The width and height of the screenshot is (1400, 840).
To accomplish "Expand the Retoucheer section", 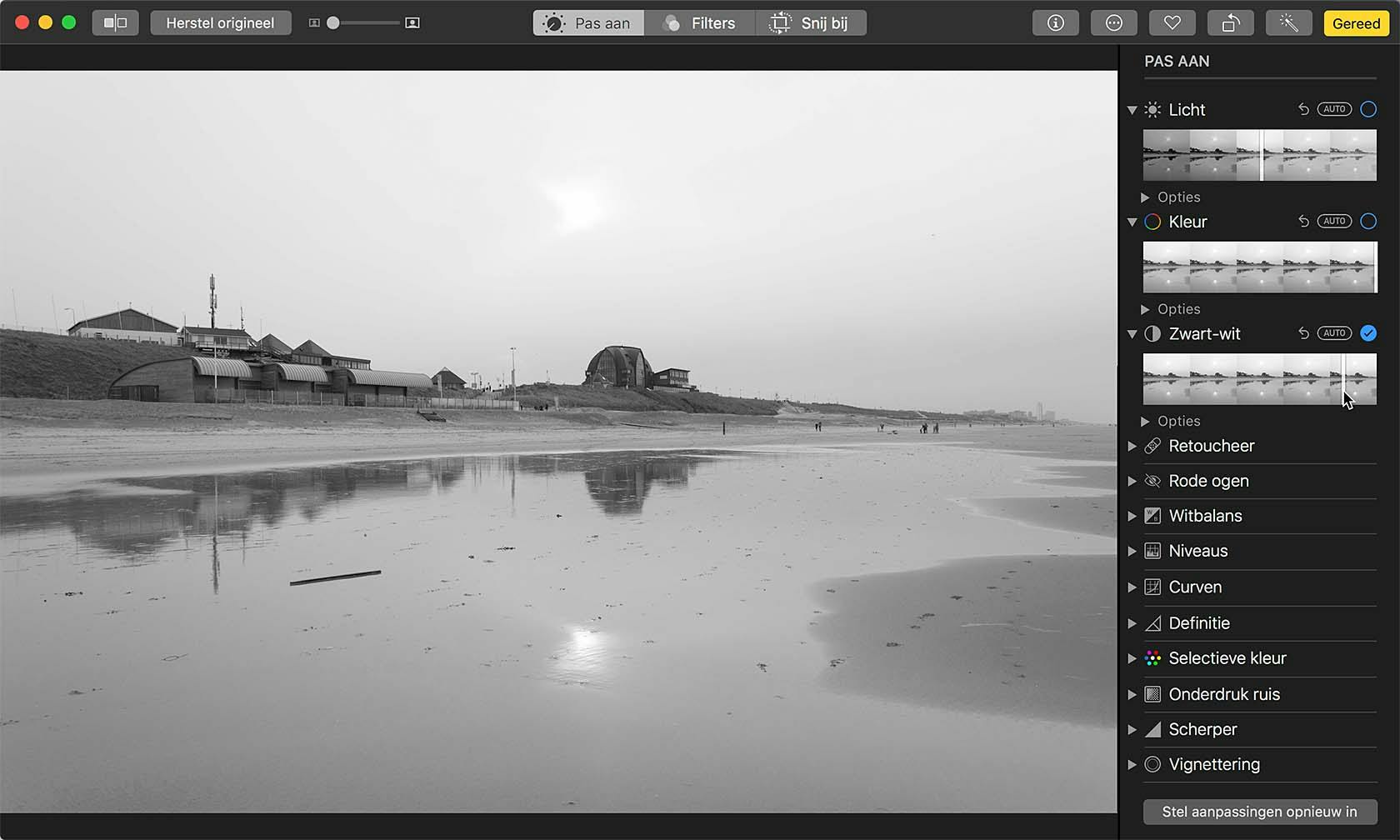I will click(x=1132, y=446).
